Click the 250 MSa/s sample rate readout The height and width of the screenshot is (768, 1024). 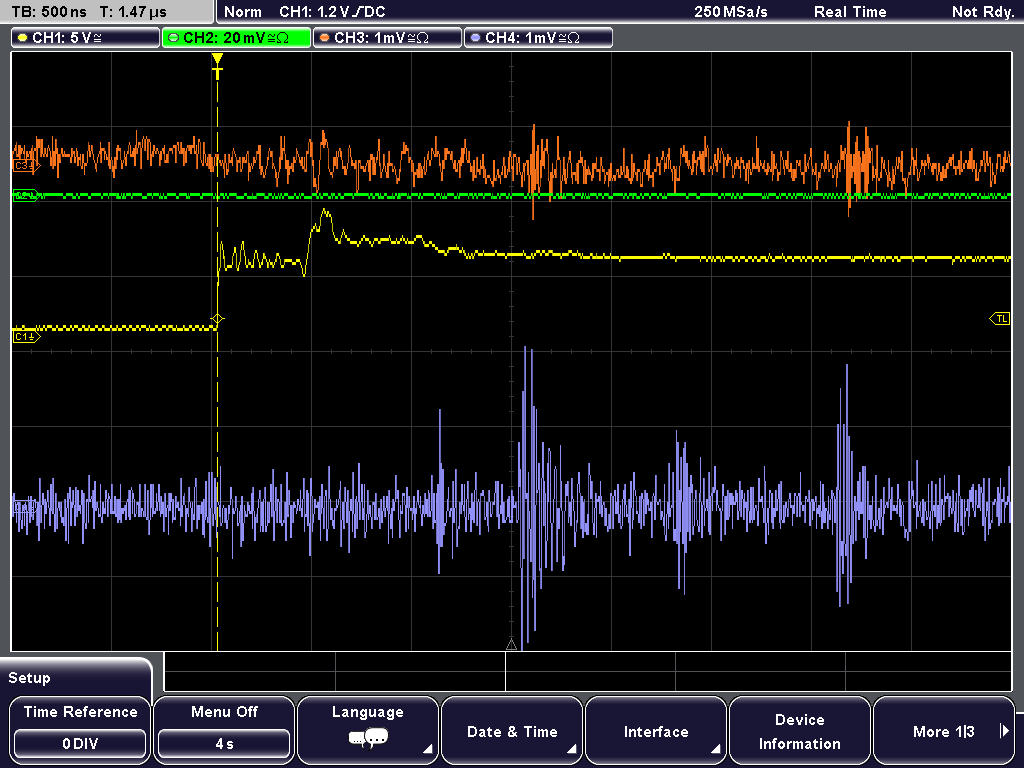(x=731, y=12)
